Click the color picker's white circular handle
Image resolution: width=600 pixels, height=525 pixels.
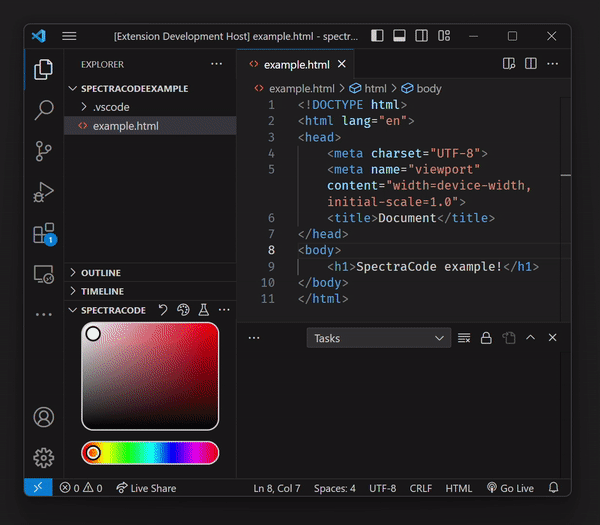[93, 334]
